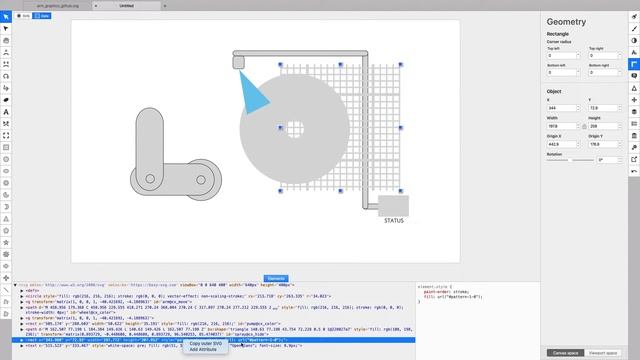Edit the Bottom right corner radius field
Screen dimensions: 640x360
(x=605, y=72)
